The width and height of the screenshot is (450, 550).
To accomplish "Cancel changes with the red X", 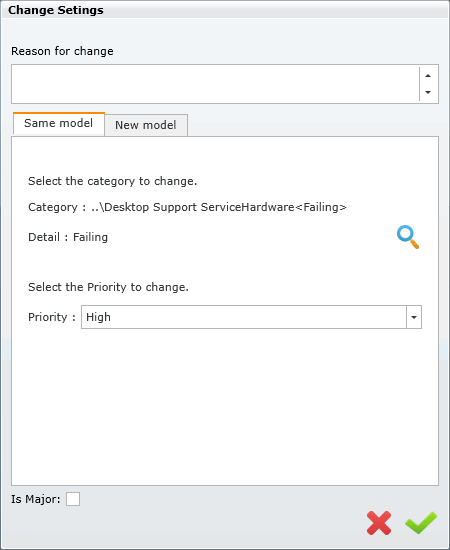I will 379,523.
